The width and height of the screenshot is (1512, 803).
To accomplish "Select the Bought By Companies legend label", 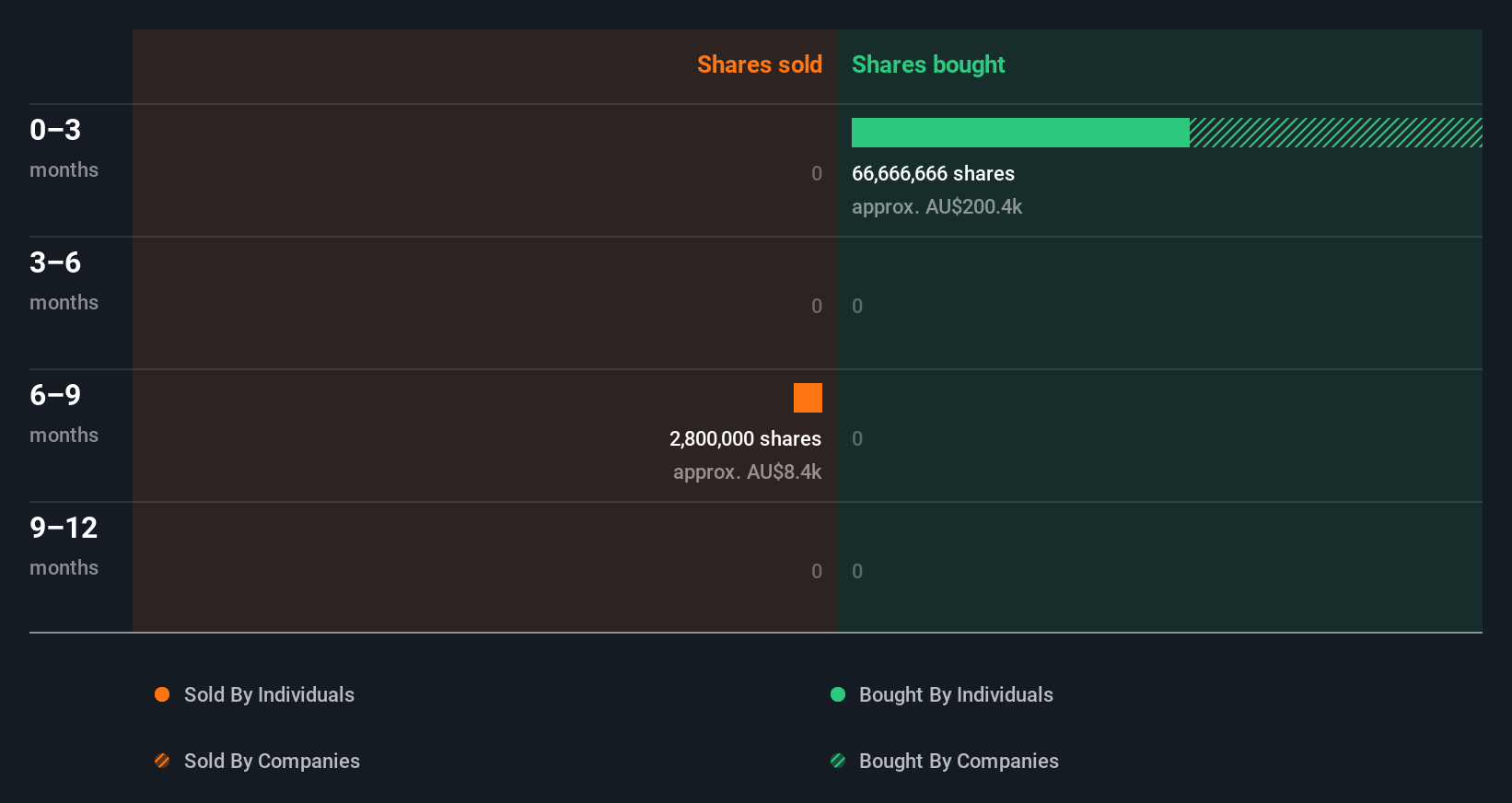I will pos(959,762).
